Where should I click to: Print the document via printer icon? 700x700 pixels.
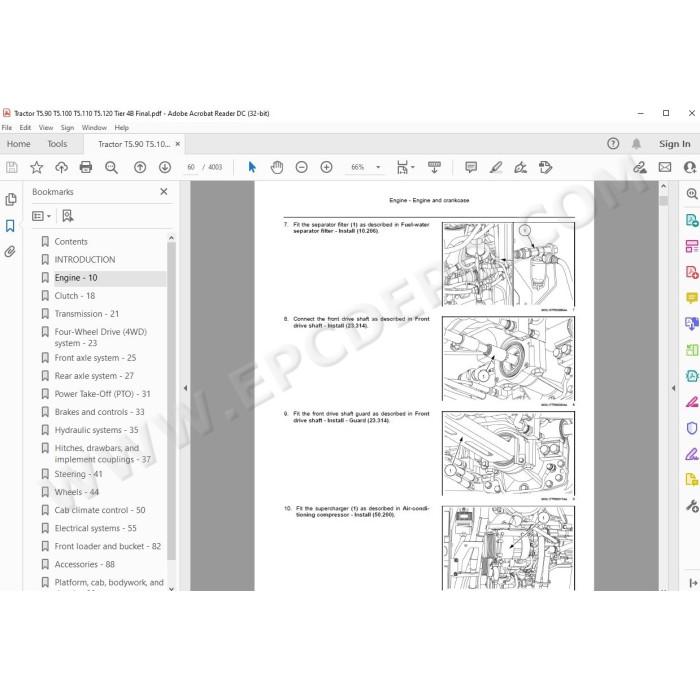pyautogui.click(x=86, y=167)
